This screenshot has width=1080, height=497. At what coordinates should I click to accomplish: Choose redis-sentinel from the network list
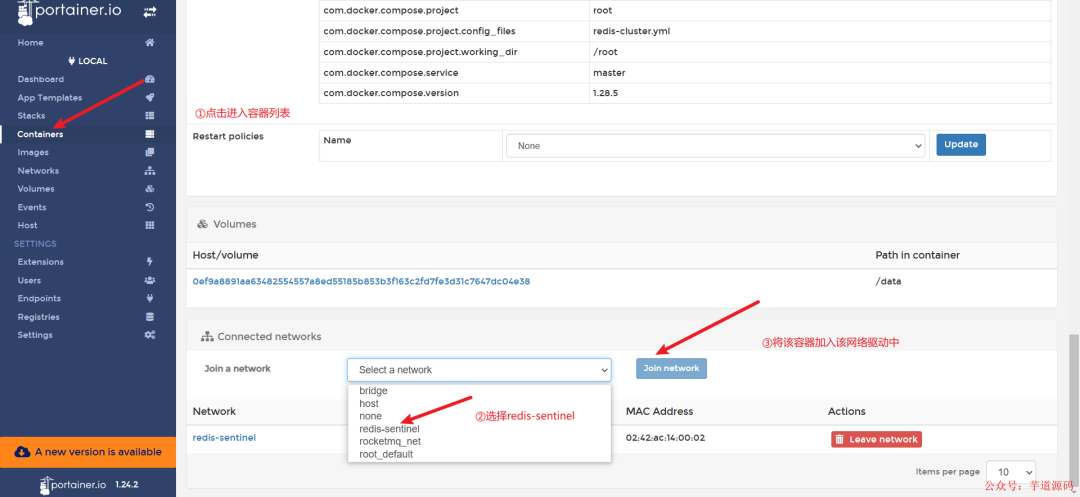[389, 429]
